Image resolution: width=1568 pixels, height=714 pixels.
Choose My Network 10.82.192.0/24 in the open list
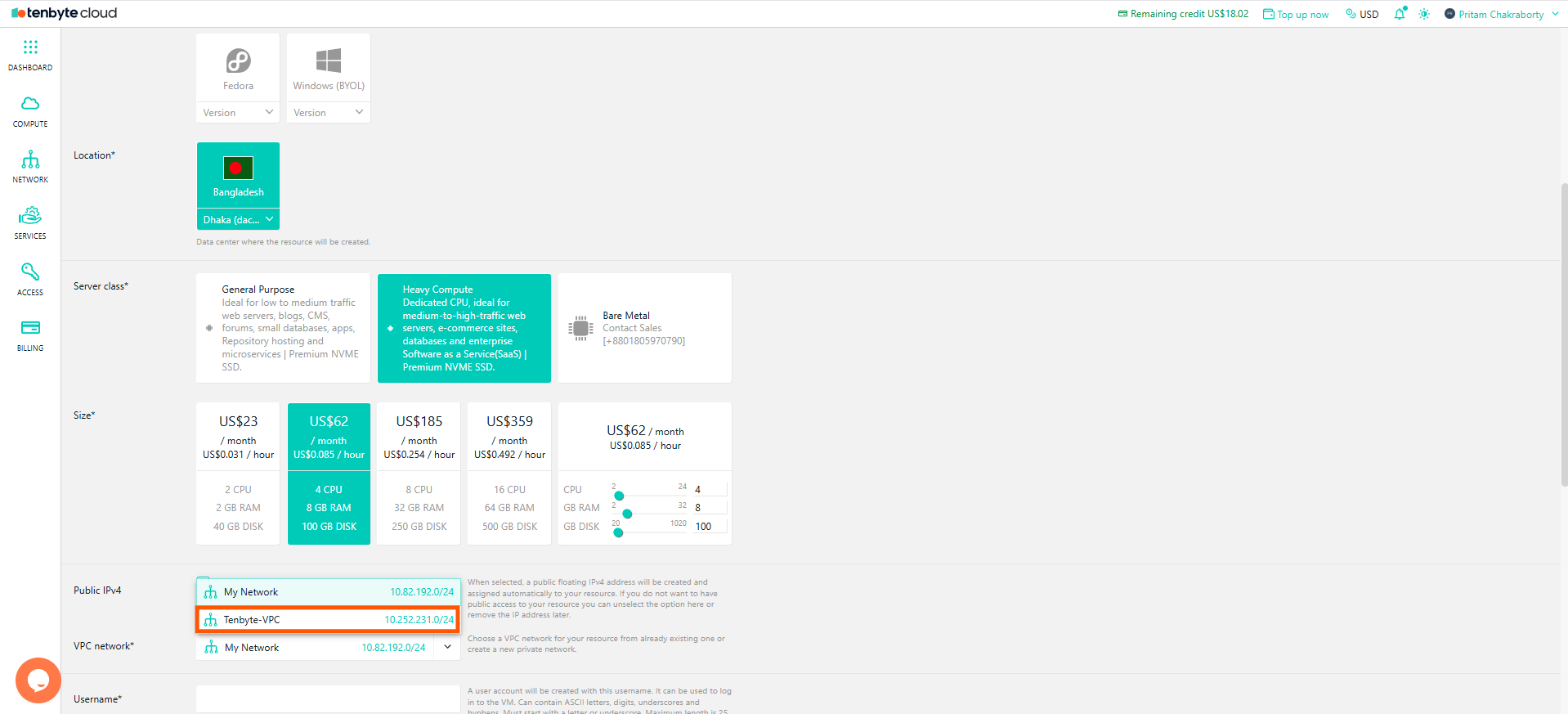(x=328, y=592)
